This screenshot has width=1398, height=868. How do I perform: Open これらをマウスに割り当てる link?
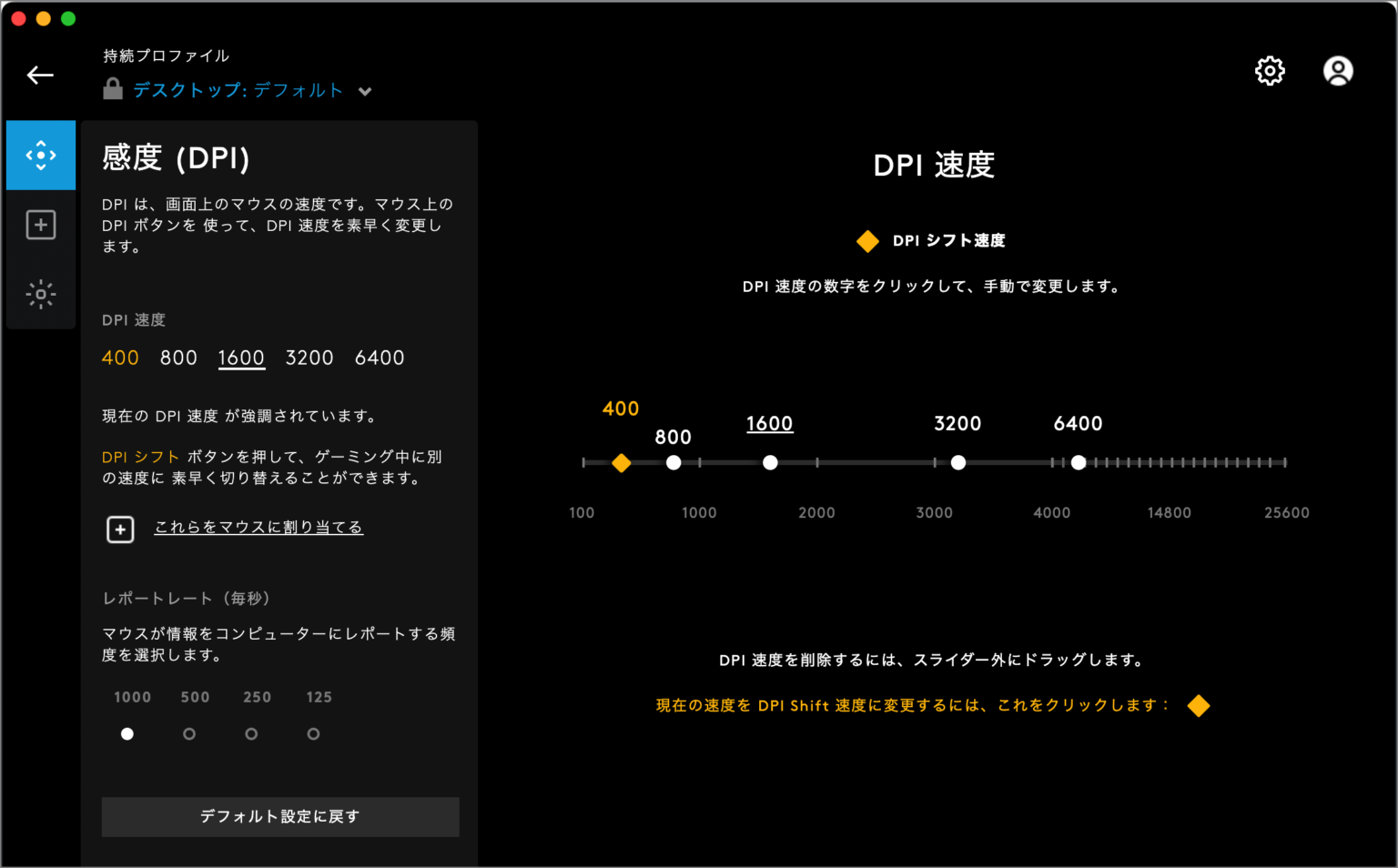click(x=258, y=527)
